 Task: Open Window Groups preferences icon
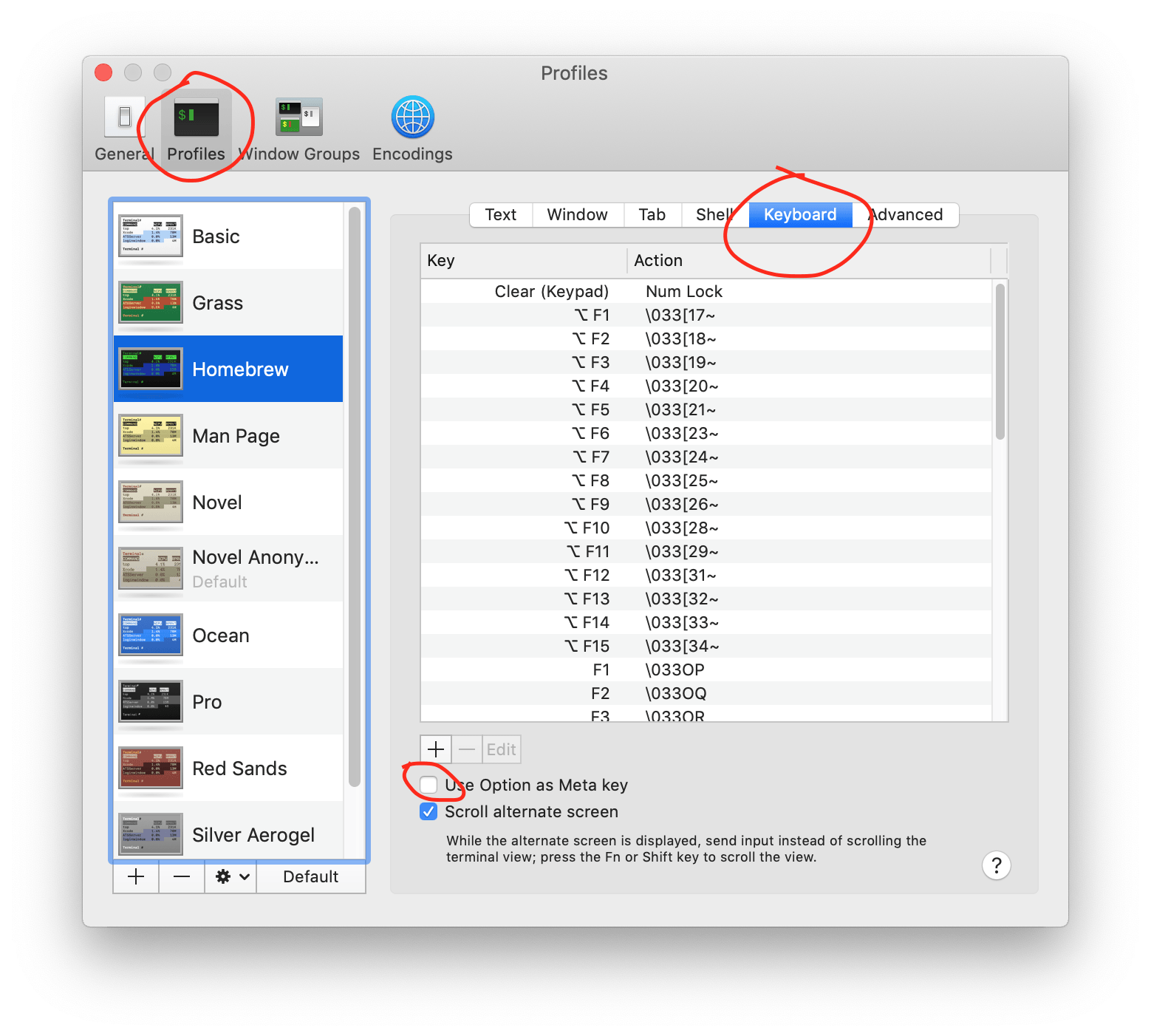click(x=298, y=117)
